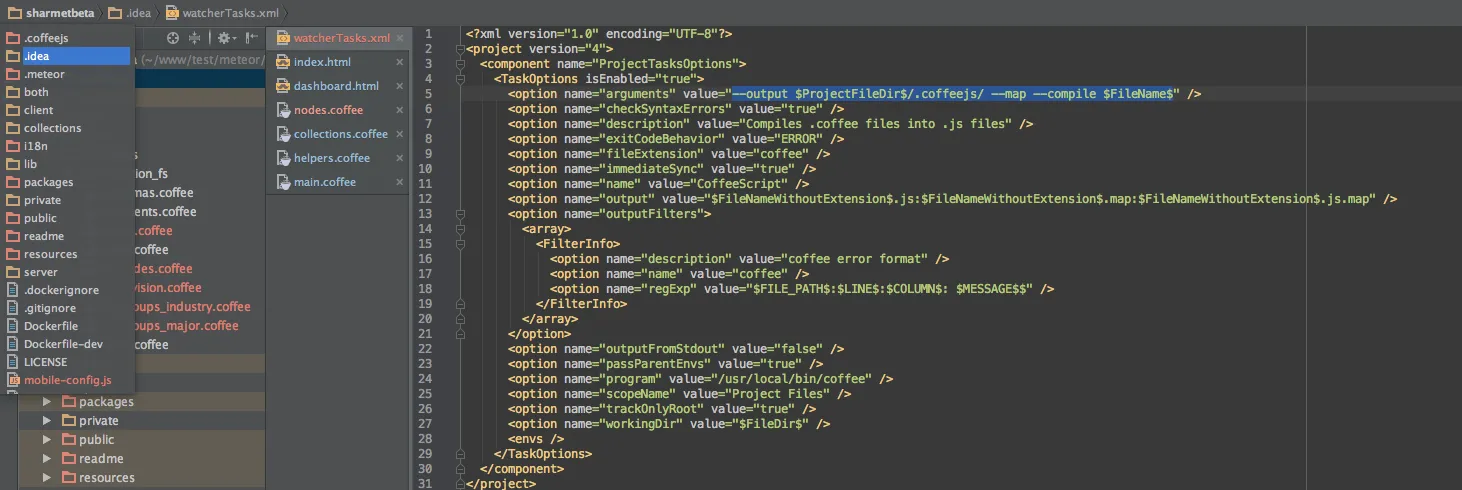Collapse fold marker at line 3 component tag
Viewport: 1462px width, 490px height.
pyautogui.click(x=459, y=64)
